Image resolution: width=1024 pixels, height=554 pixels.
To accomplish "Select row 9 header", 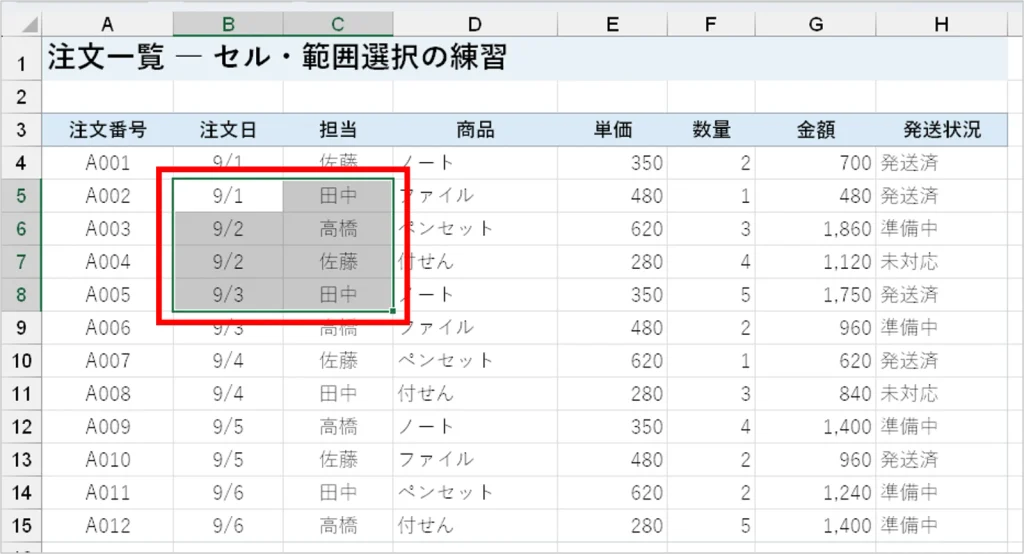I will [x=21, y=327].
